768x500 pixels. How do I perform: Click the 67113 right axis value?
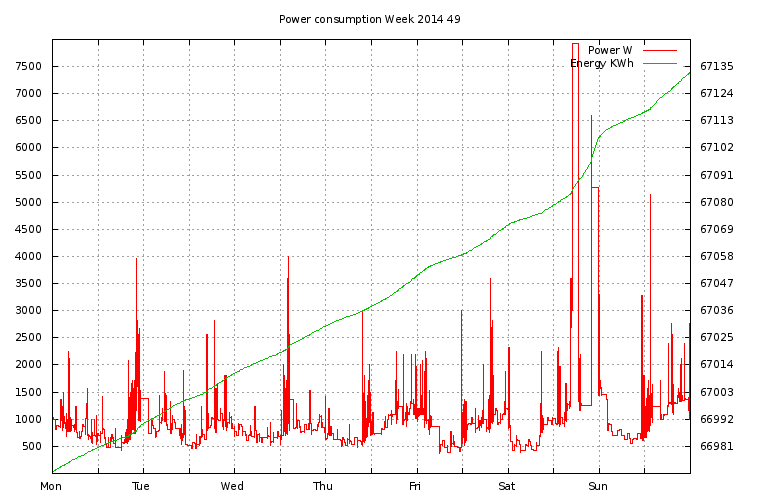tap(717, 120)
